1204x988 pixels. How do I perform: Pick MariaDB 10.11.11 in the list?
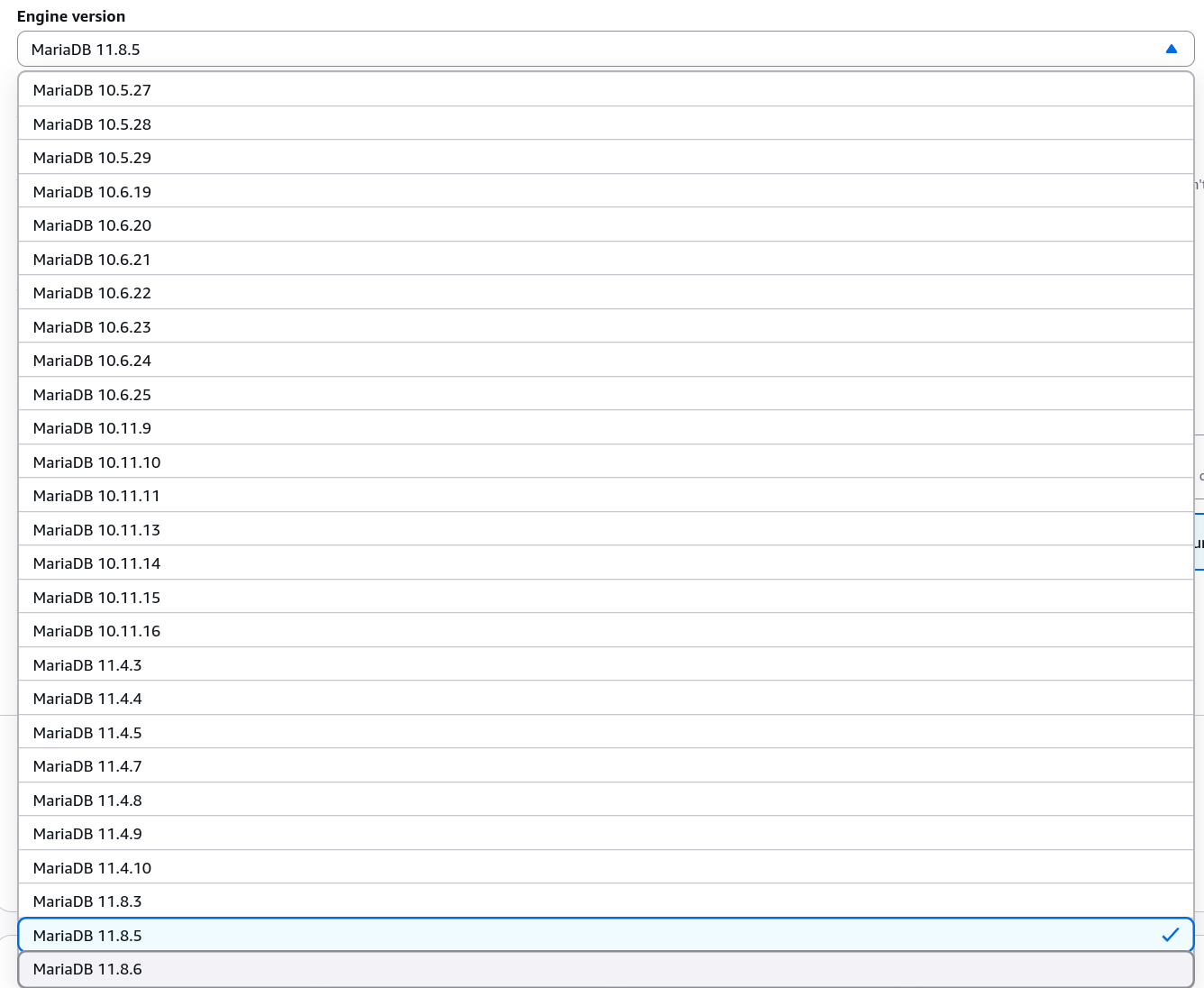96,496
